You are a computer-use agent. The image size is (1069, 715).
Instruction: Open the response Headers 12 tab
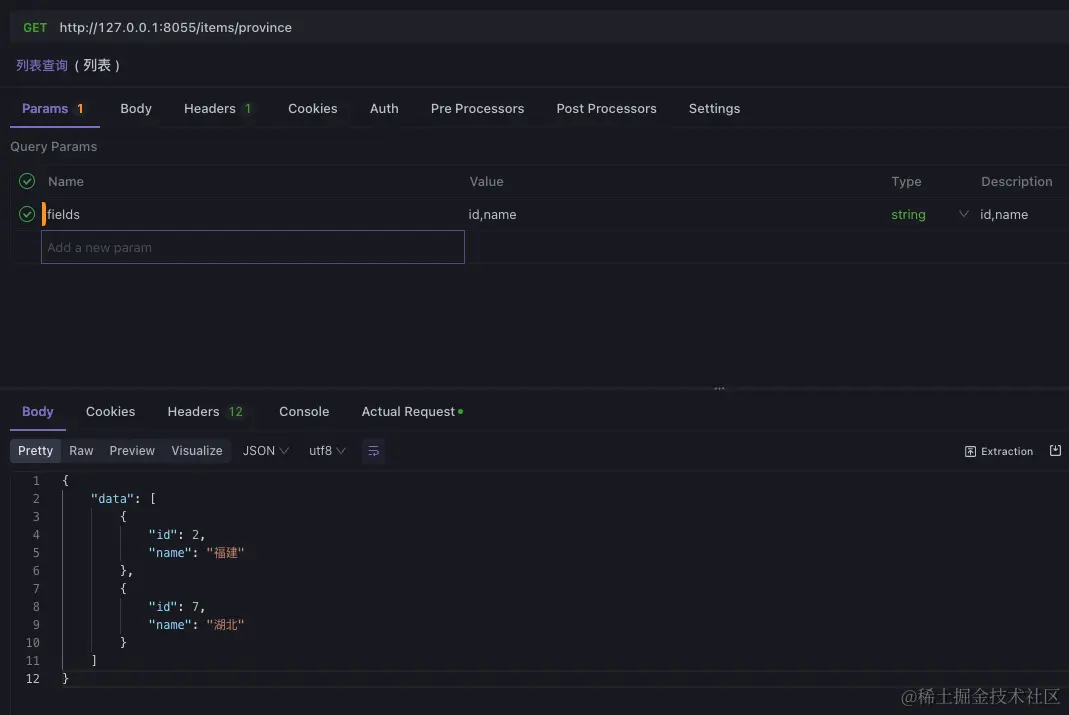205,412
